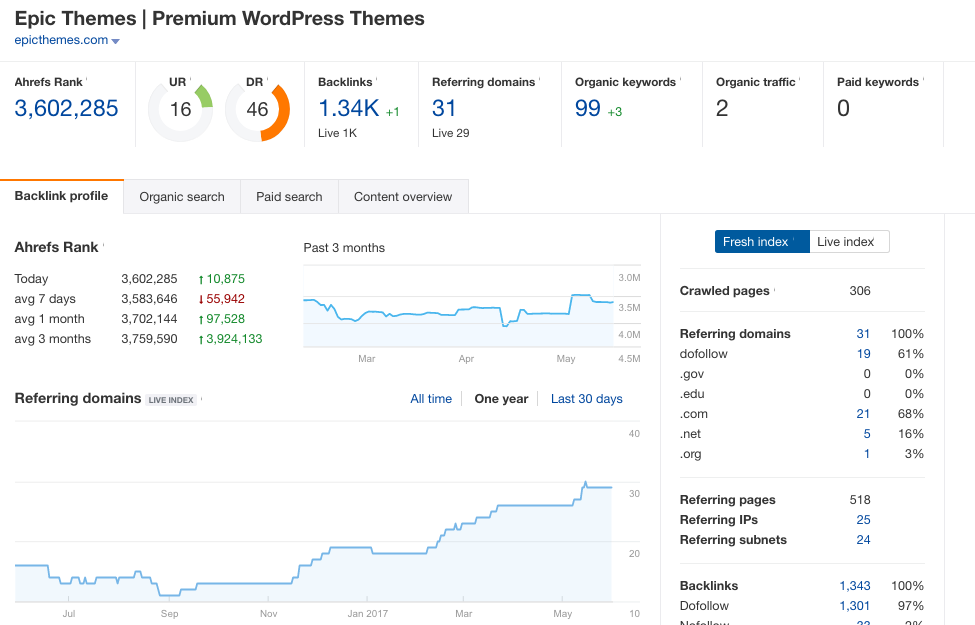Click avg 7 days rank value 3,583,646
The height and width of the screenshot is (625, 975).
coord(149,299)
